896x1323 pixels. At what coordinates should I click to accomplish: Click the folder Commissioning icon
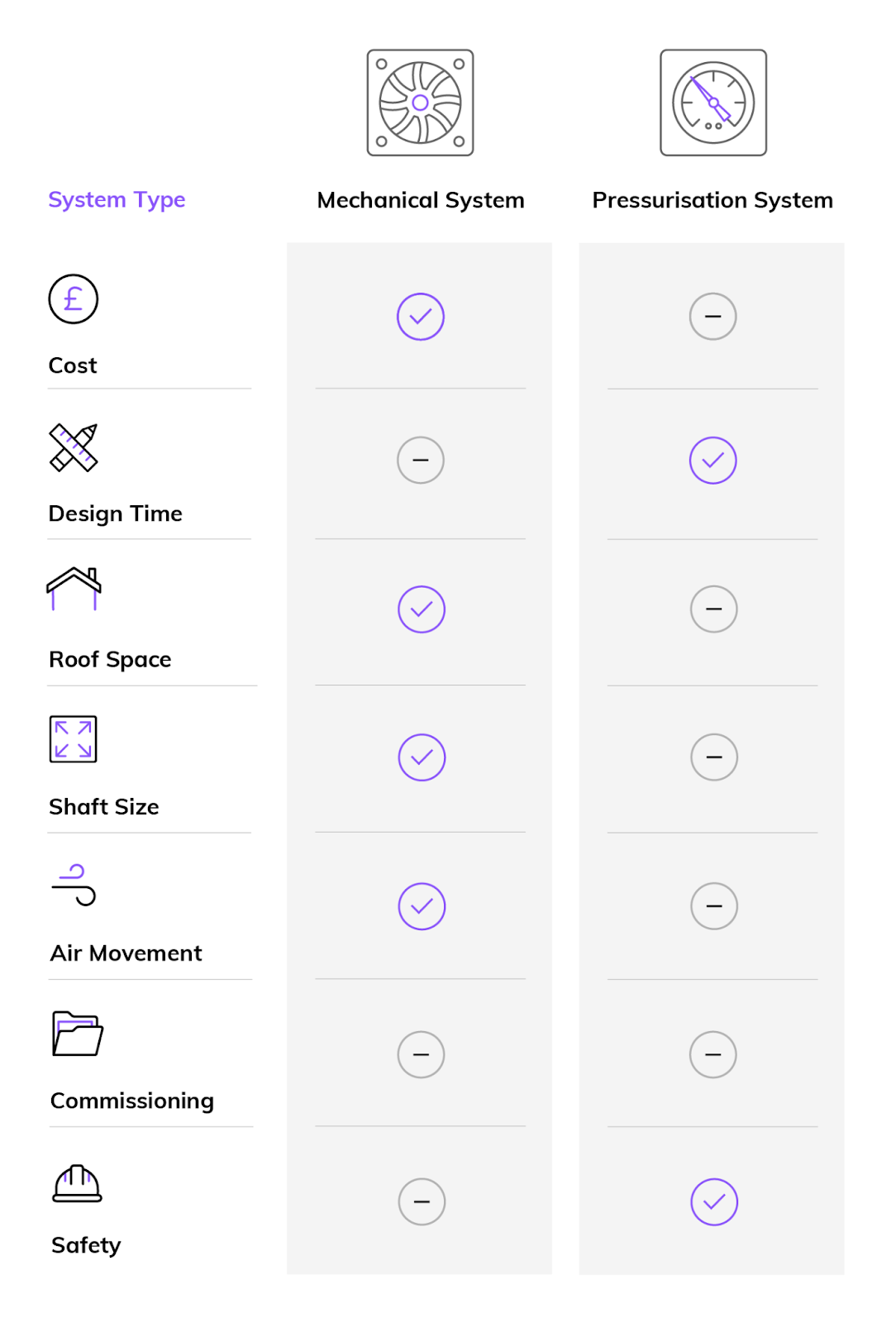click(x=77, y=1034)
